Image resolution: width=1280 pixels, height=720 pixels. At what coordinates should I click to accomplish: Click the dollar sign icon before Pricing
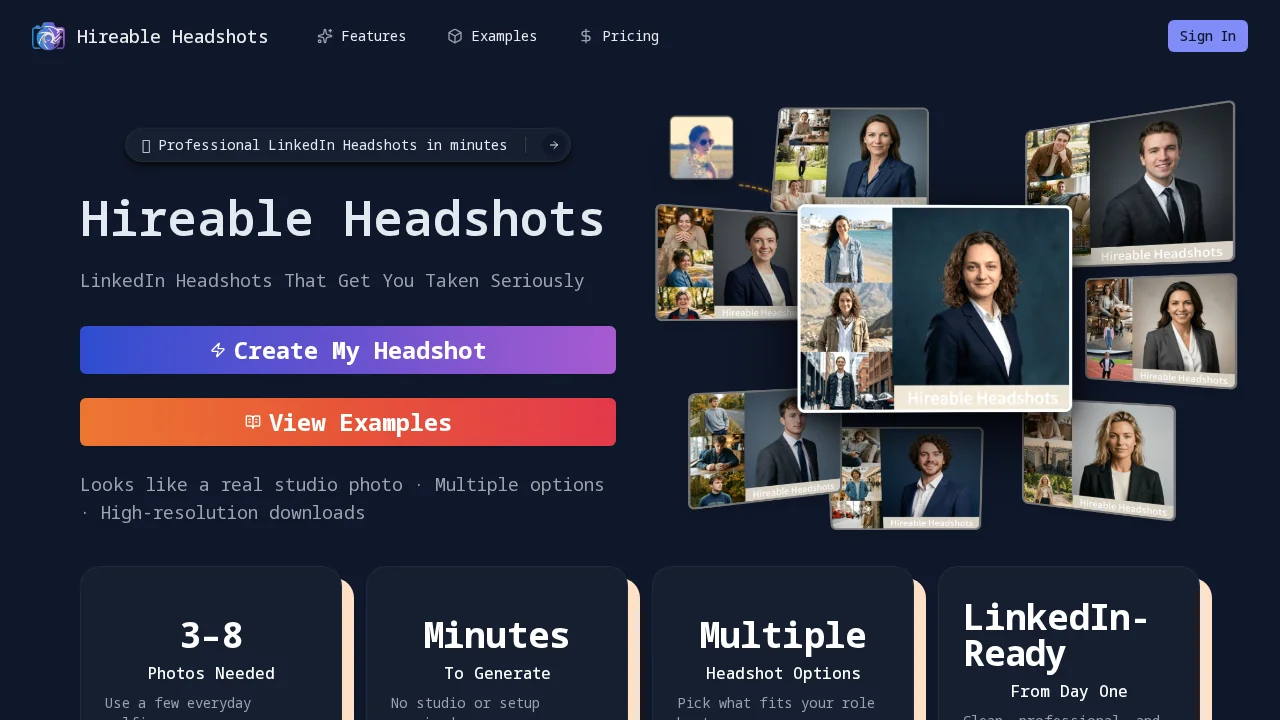pyautogui.click(x=585, y=36)
